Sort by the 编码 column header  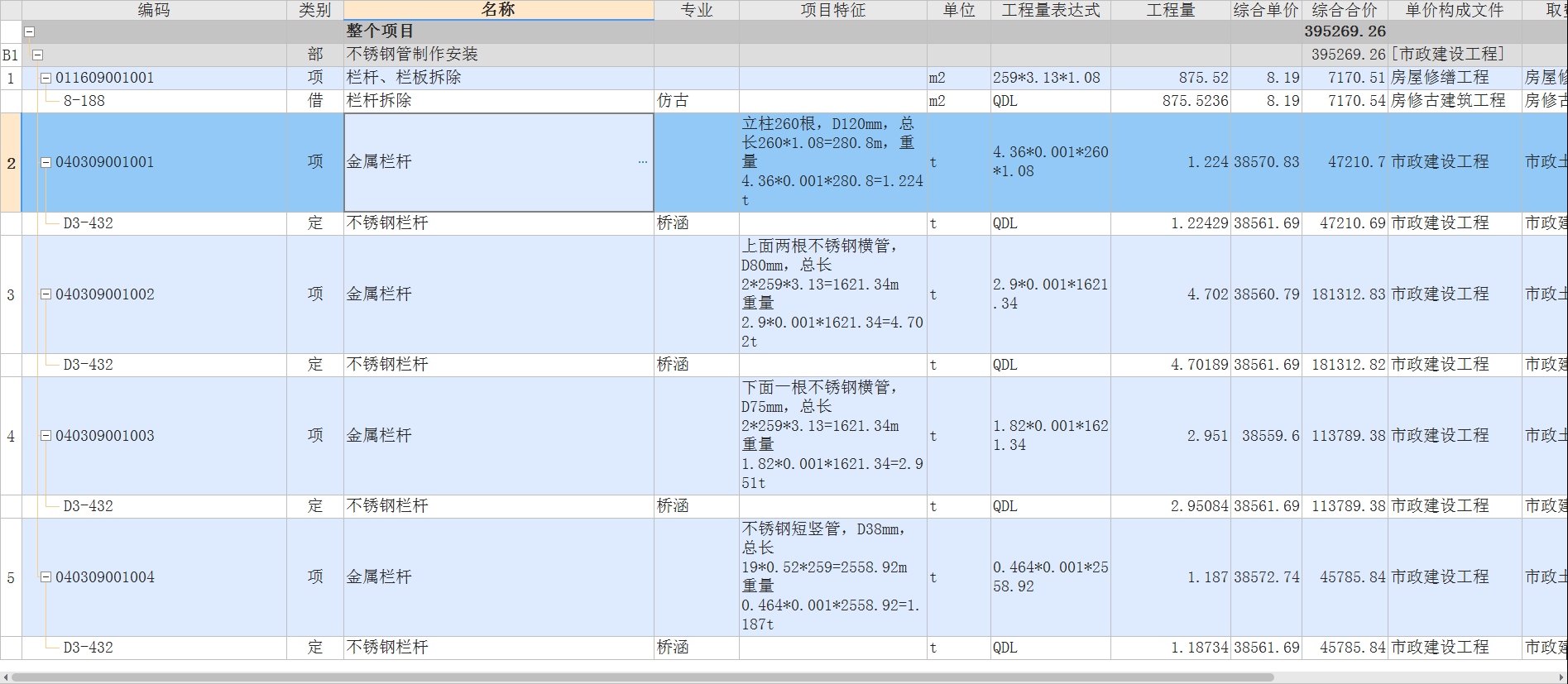pos(154,10)
